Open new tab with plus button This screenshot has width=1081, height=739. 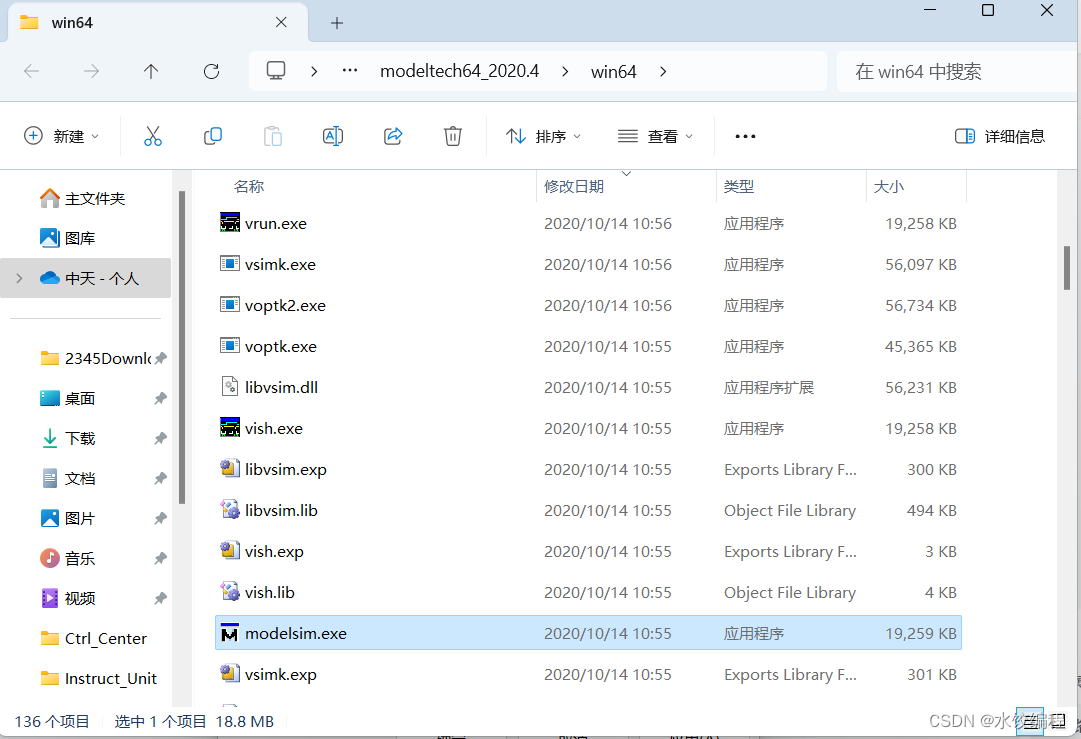[x=336, y=23]
